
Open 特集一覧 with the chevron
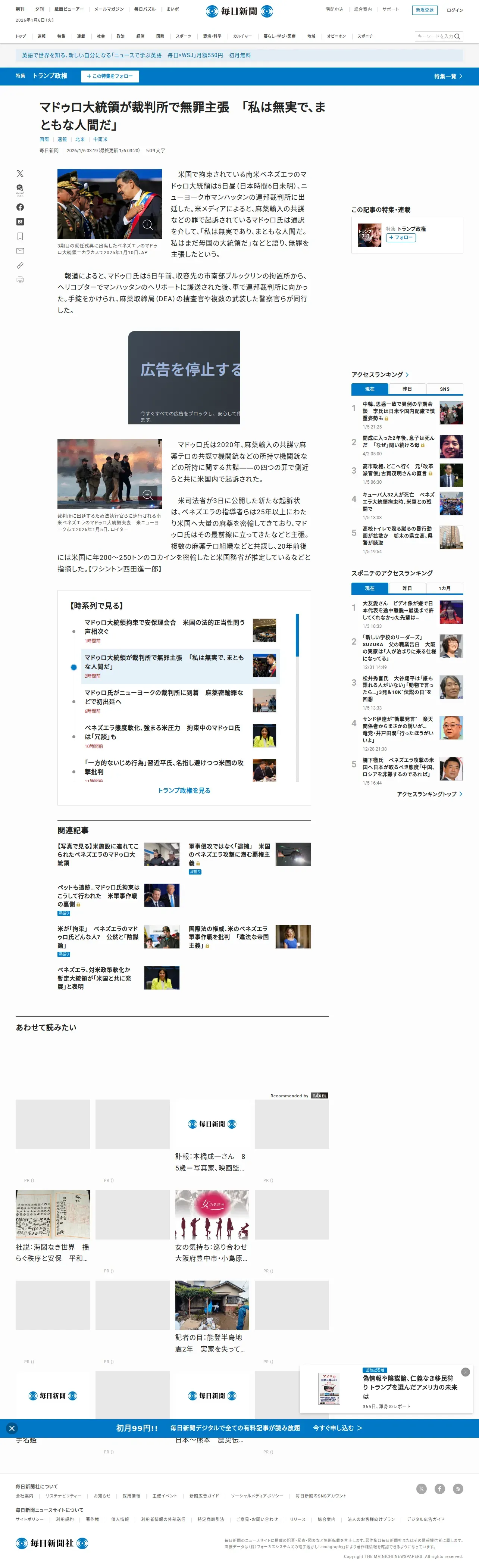click(448, 77)
